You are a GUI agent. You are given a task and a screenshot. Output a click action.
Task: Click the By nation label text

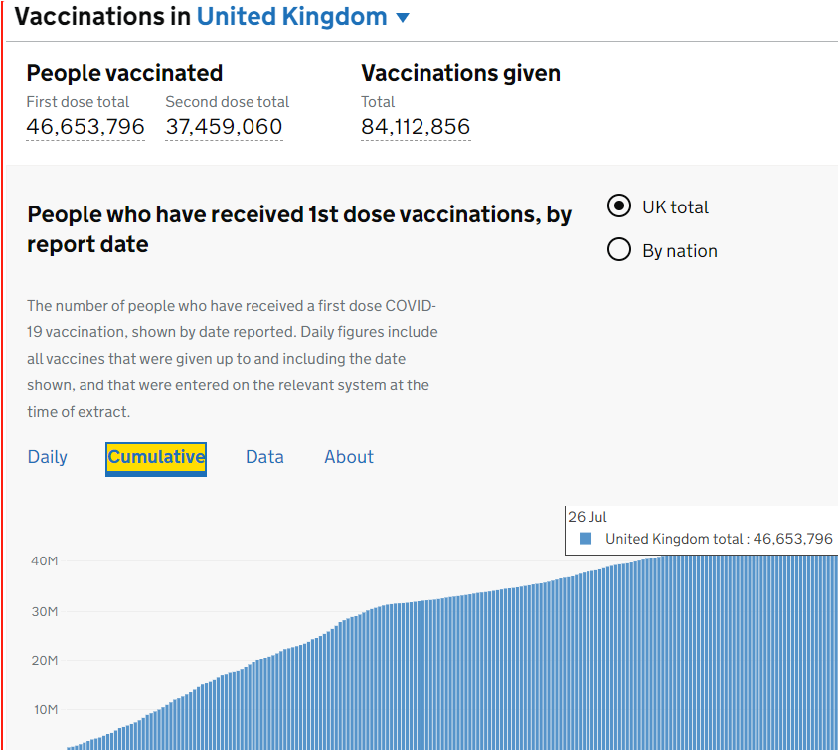[x=680, y=251]
